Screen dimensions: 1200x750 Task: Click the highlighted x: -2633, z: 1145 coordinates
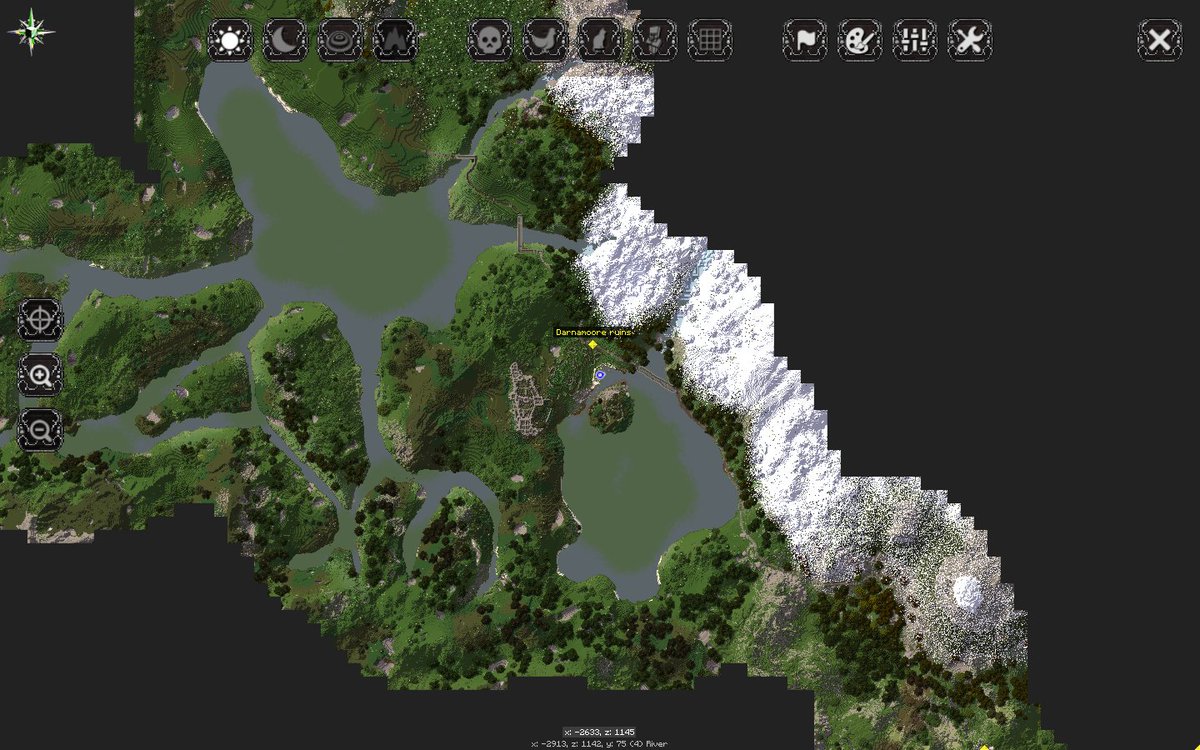point(600,732)
